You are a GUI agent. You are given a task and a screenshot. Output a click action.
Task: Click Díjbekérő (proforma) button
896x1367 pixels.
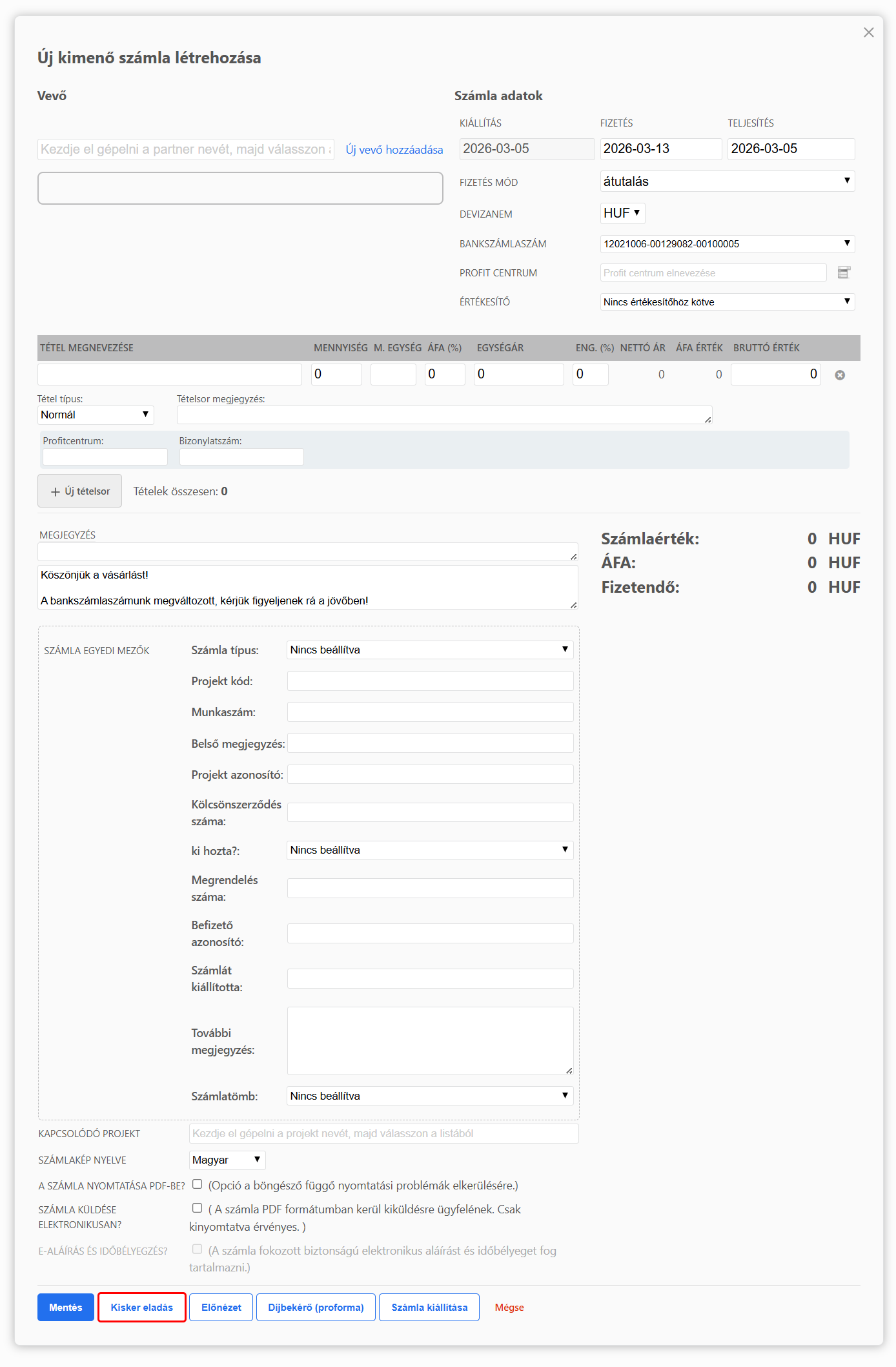[x=316, y=1307]
